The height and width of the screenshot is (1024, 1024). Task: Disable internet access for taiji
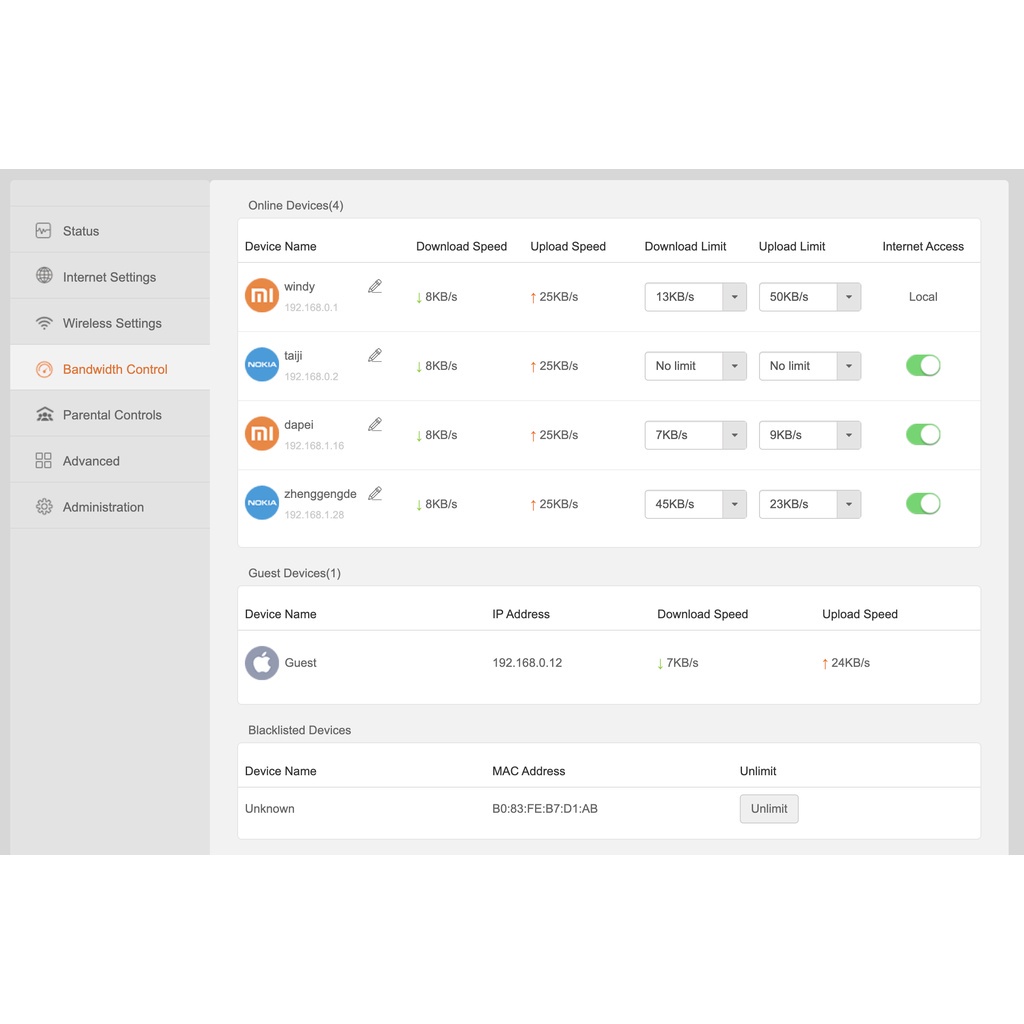(923, 366)
